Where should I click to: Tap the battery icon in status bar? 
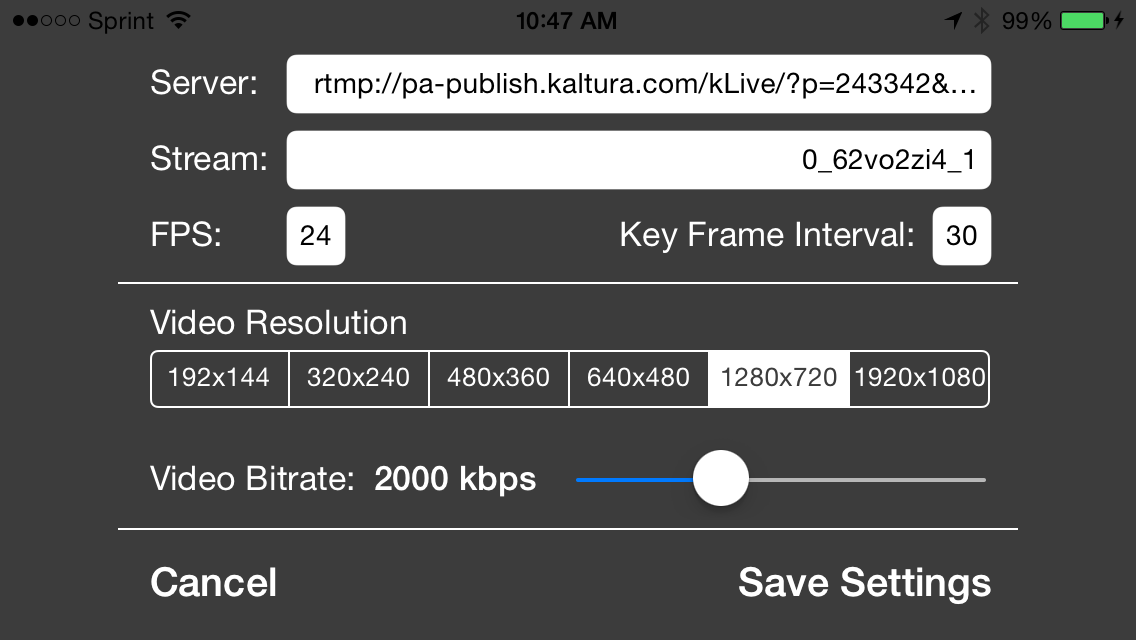pyautogui.click(x=1085, y=20)
